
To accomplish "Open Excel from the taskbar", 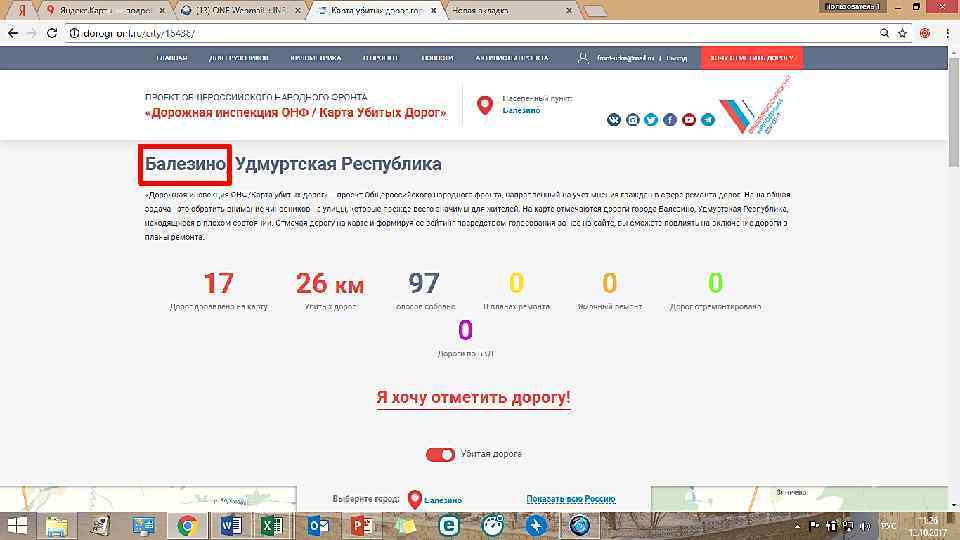I will click(271, 526).
